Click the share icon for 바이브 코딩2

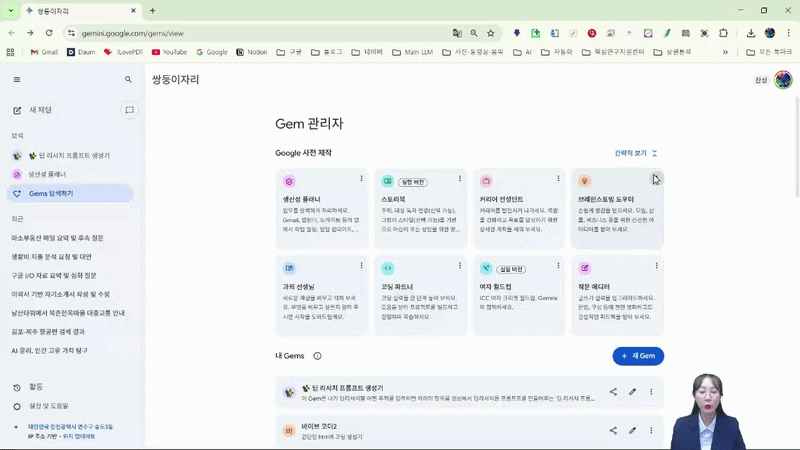(613, 431)
